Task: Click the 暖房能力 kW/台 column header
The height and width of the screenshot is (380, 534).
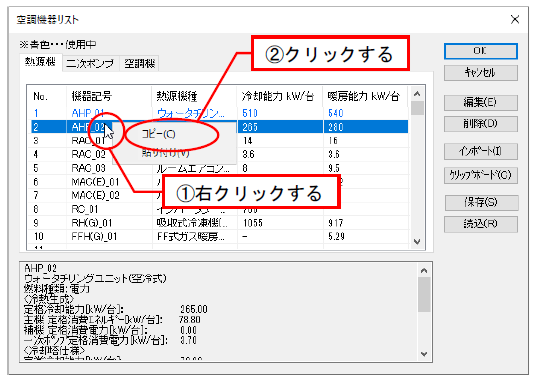Action: [365, 96]
